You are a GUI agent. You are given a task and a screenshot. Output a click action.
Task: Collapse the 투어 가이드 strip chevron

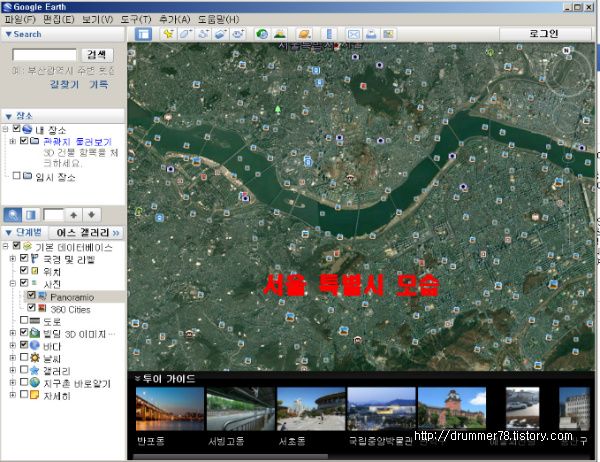[137, 379]
